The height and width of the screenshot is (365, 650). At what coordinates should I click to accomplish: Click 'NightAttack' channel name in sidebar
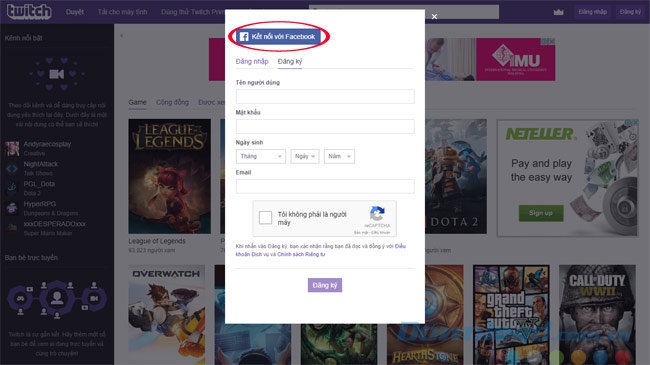click(41, 164)
